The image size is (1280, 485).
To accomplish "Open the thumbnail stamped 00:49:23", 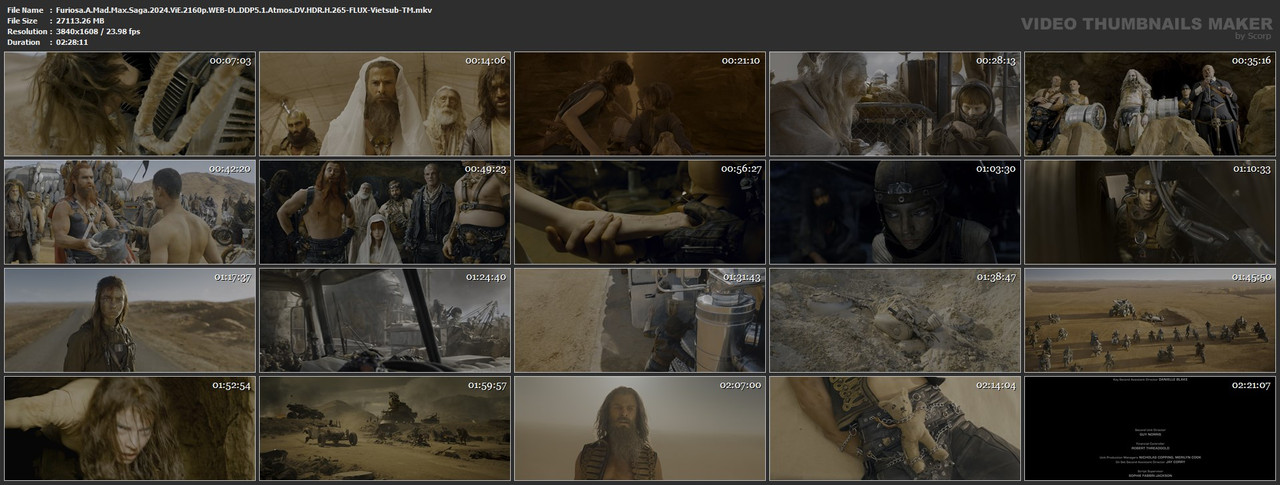I will [x=385, y=212].
